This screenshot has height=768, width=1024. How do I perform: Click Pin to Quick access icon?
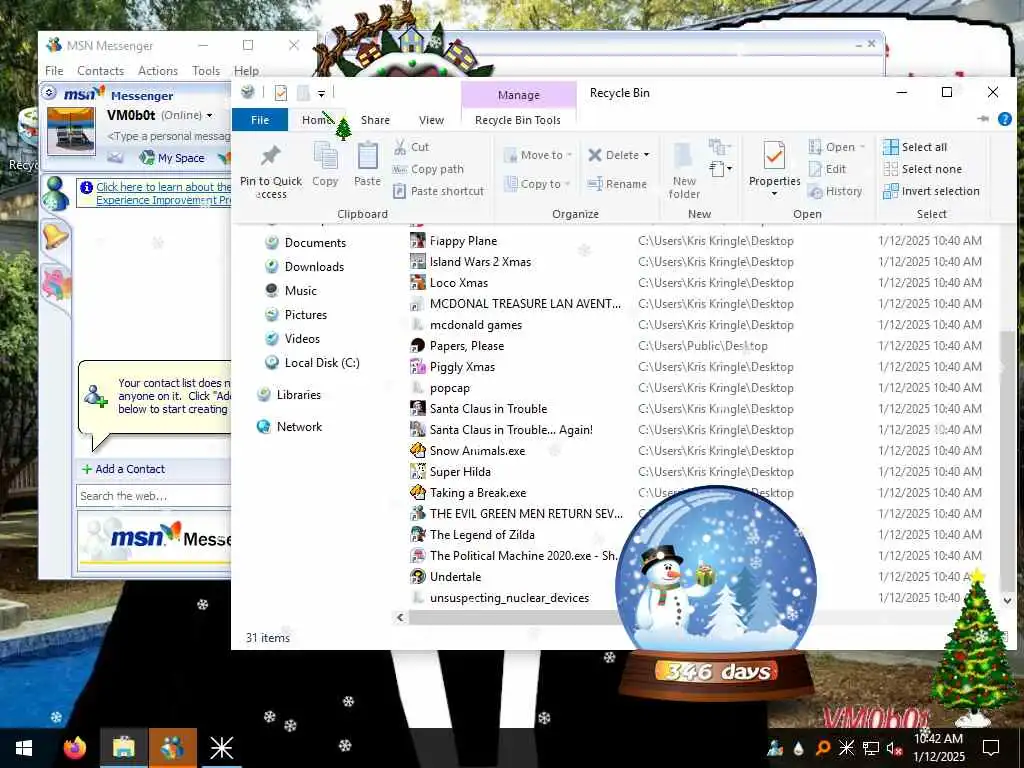[270, 157]
